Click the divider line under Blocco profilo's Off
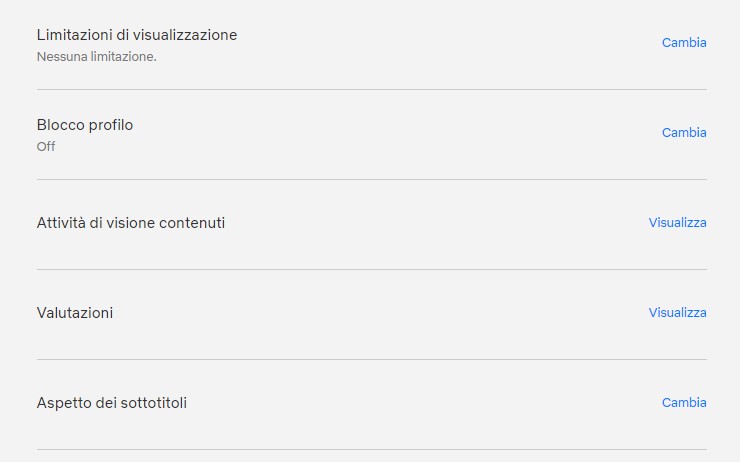 pos(371,179)
